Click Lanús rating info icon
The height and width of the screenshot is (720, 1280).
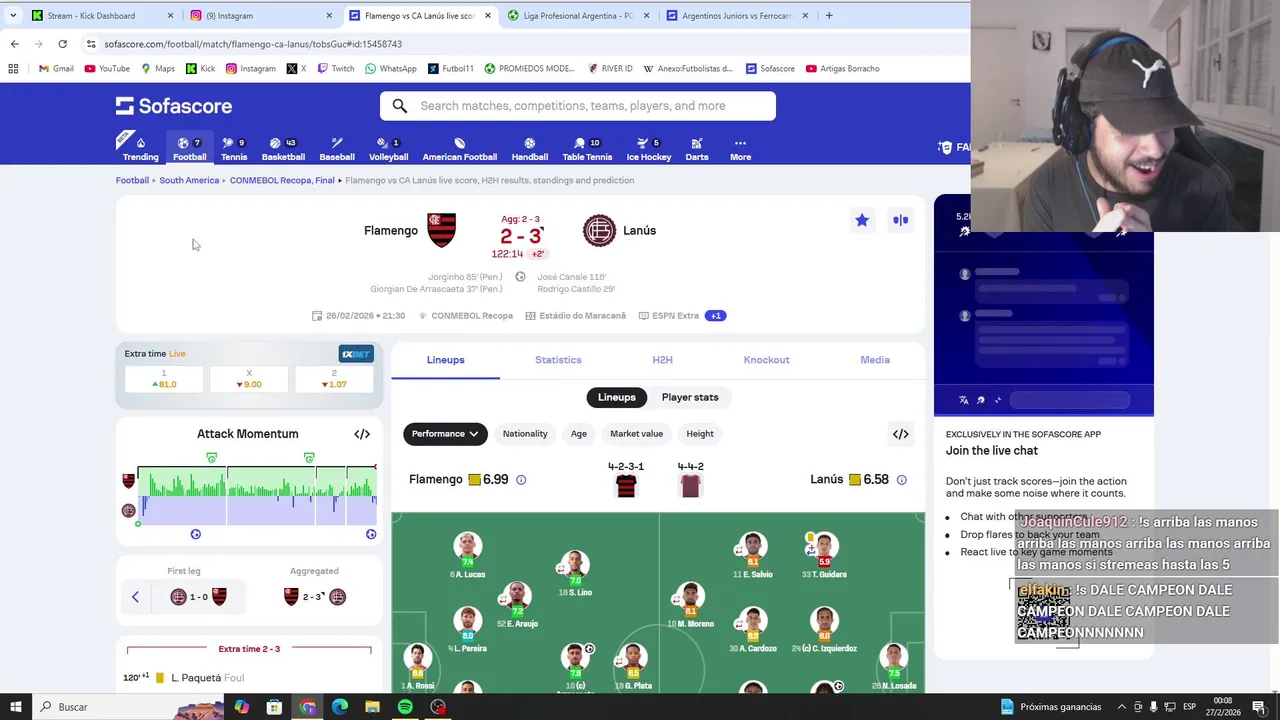coord(901,480)
